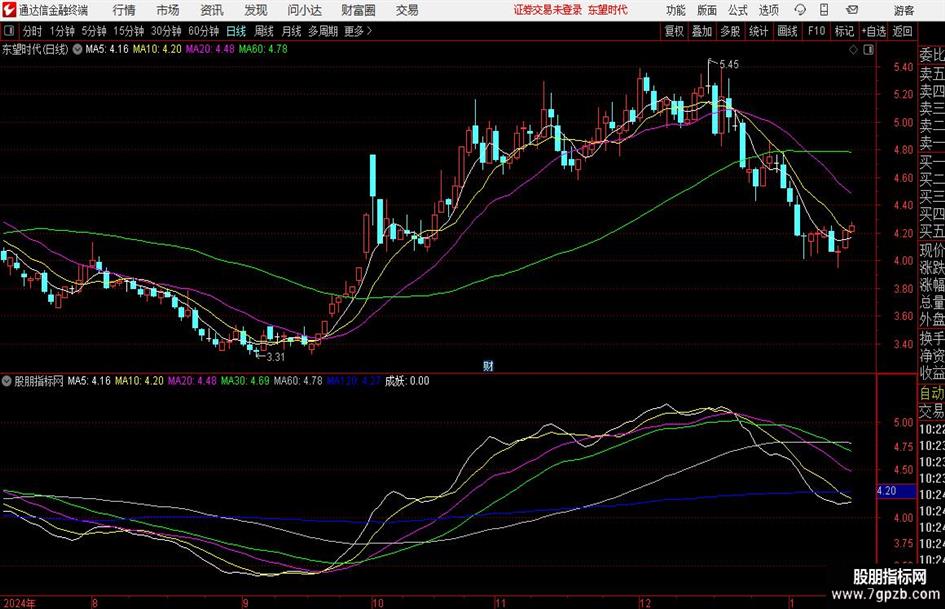Toggle the side panel icon at chart top-right
945x609 pixels.
(868, 49)
